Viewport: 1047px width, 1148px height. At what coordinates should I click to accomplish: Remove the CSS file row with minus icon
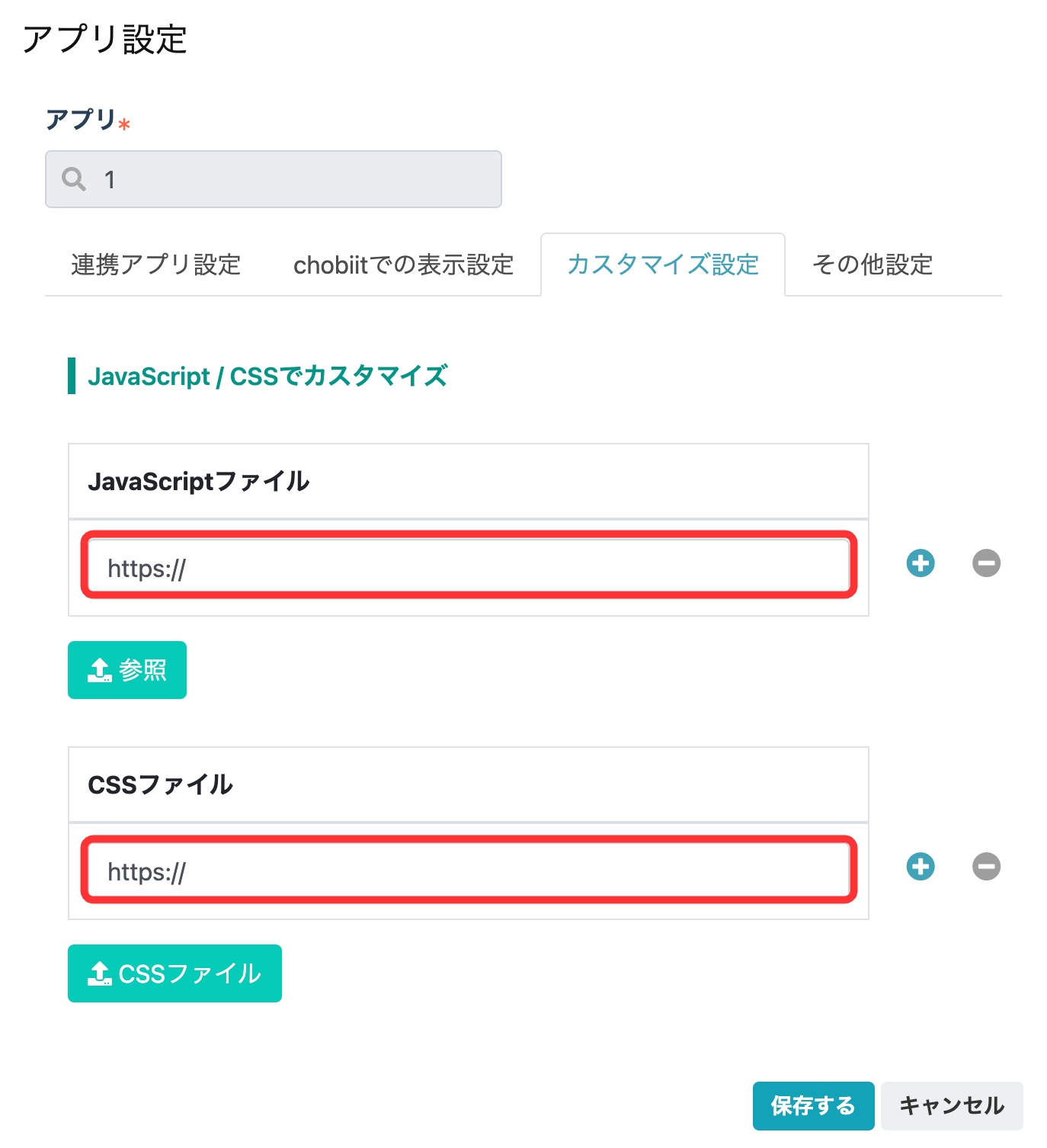point(986,867)
